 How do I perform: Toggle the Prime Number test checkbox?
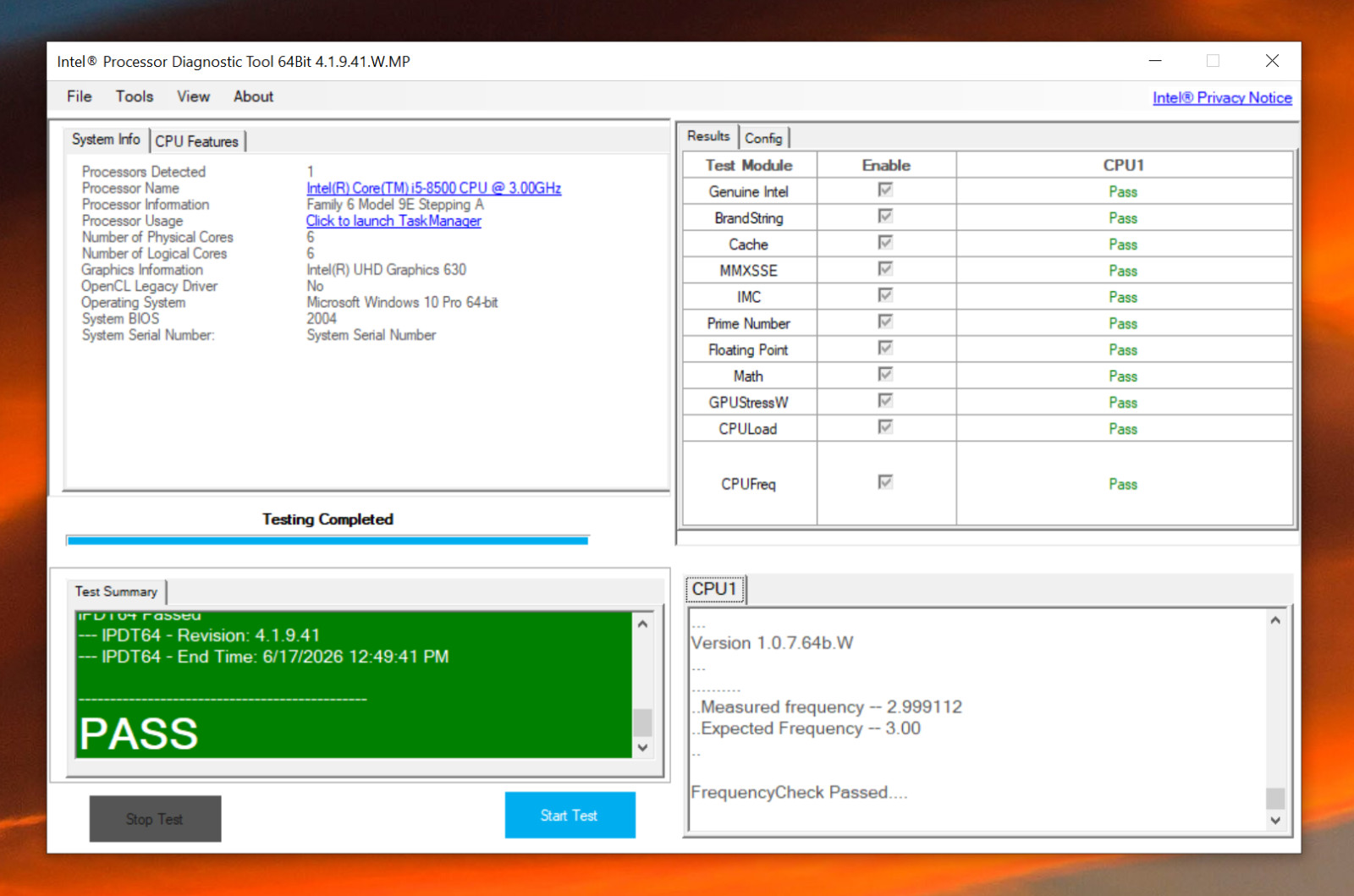[885, 321]
